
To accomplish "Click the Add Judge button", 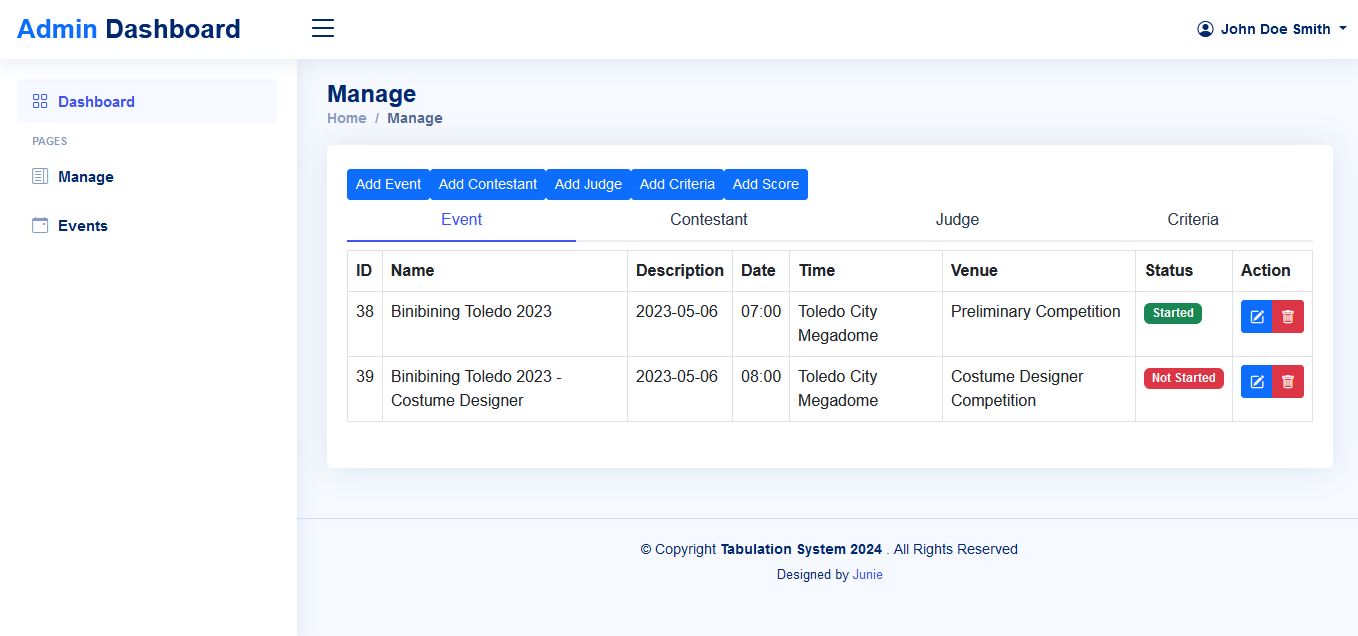I will (588, 184).
